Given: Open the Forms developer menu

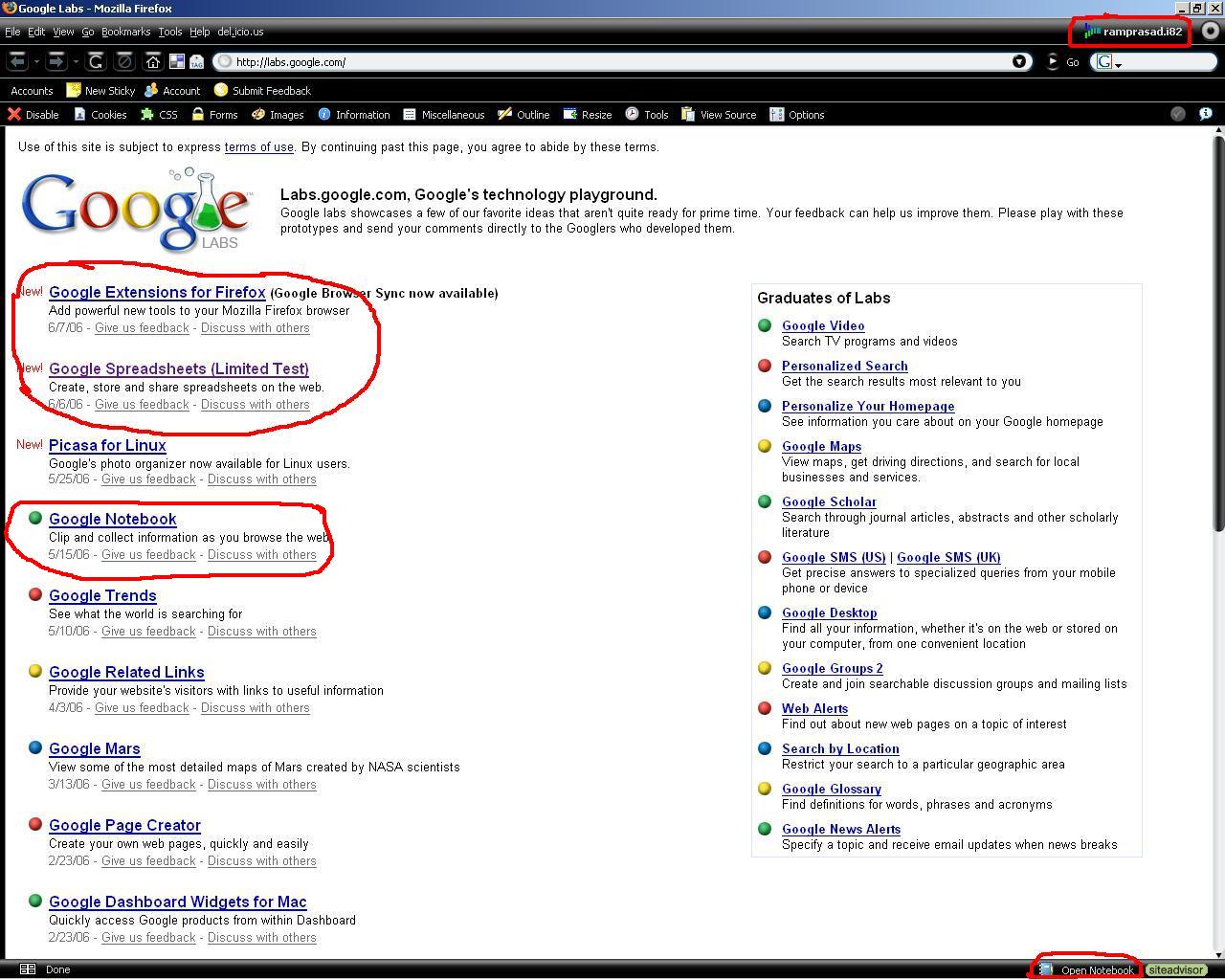Looking at the screenshot, I should (214, 114).
